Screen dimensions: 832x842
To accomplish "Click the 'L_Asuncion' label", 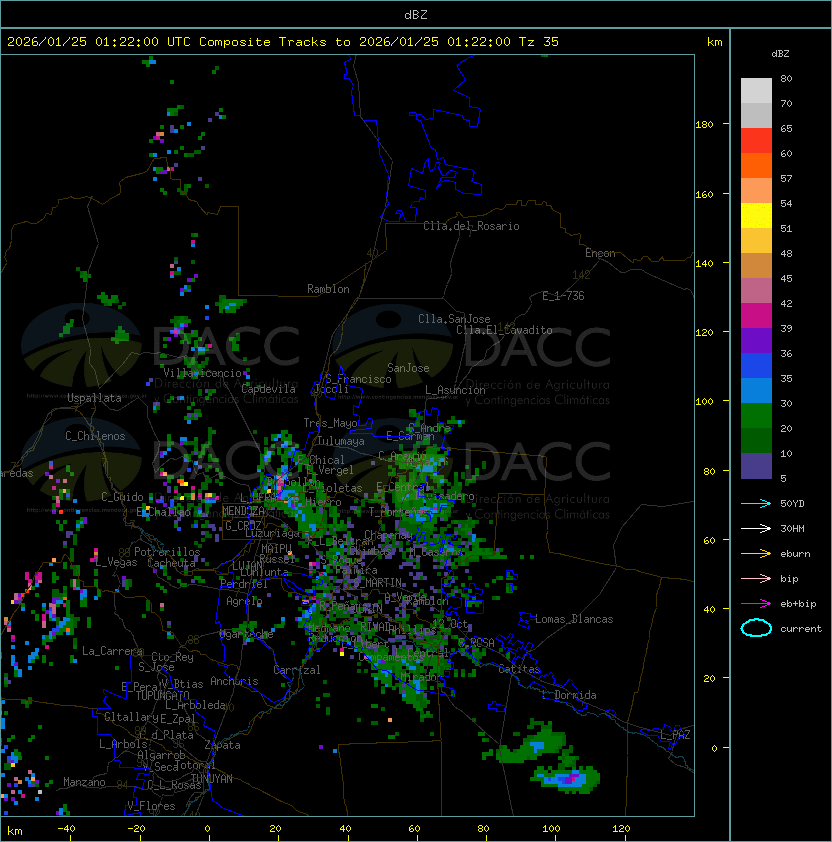I will 455,390.
